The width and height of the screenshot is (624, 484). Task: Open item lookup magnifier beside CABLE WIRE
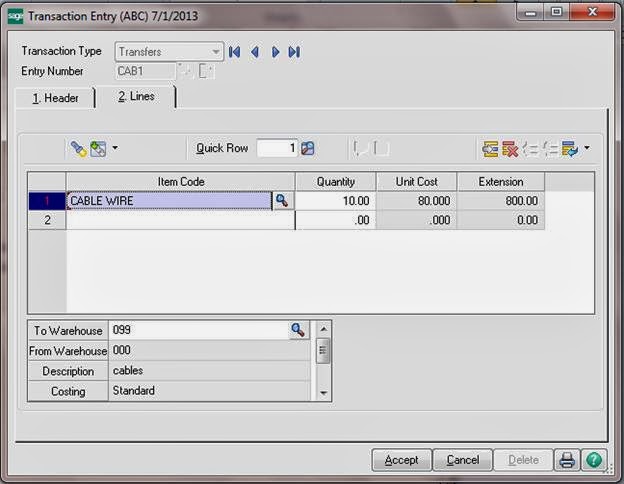[283, 201]
